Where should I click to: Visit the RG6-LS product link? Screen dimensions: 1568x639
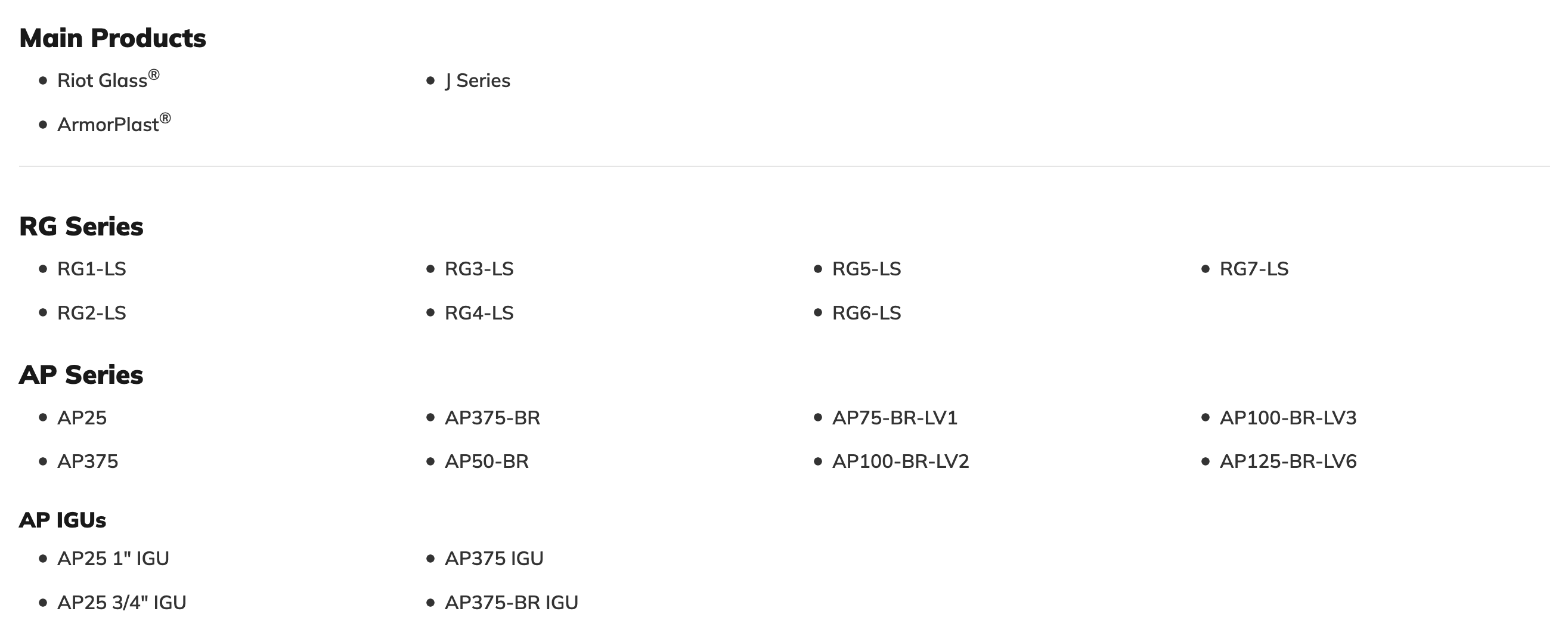point(866,313)
